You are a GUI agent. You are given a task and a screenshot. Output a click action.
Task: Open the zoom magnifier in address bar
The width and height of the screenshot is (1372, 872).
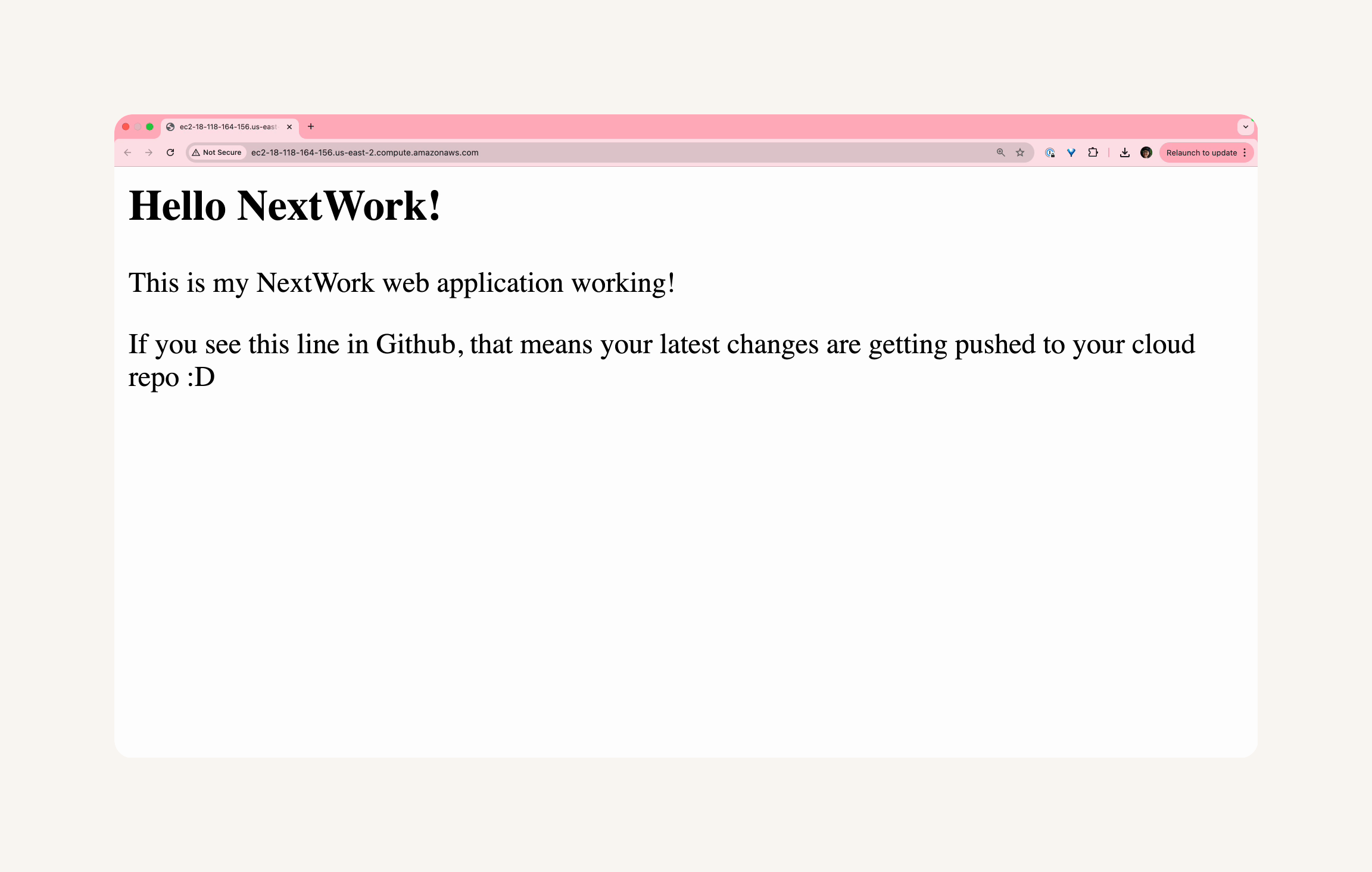[1000, 152]
